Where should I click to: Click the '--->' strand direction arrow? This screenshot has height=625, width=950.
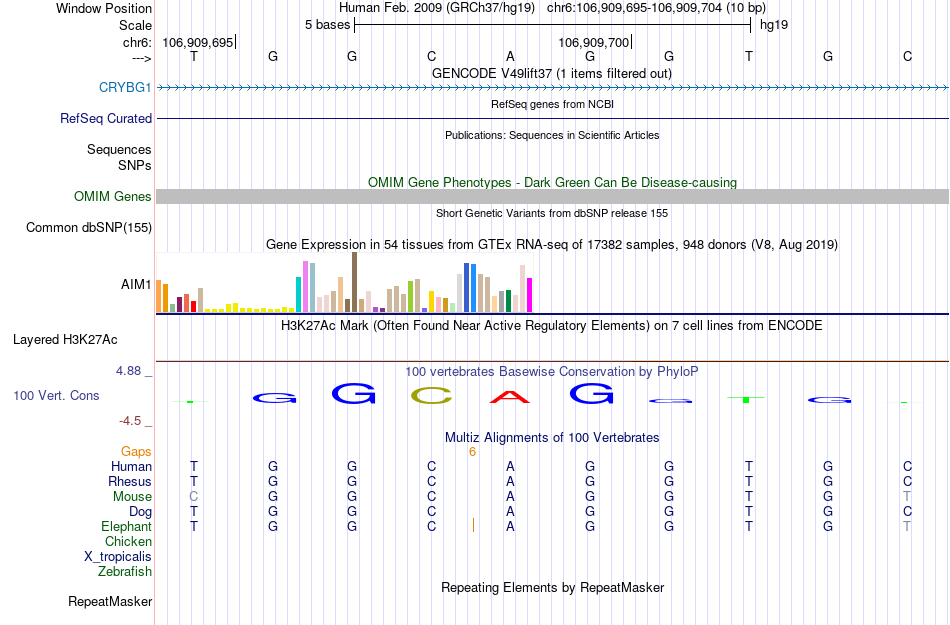pyautogui.click(x=141, y=58)
